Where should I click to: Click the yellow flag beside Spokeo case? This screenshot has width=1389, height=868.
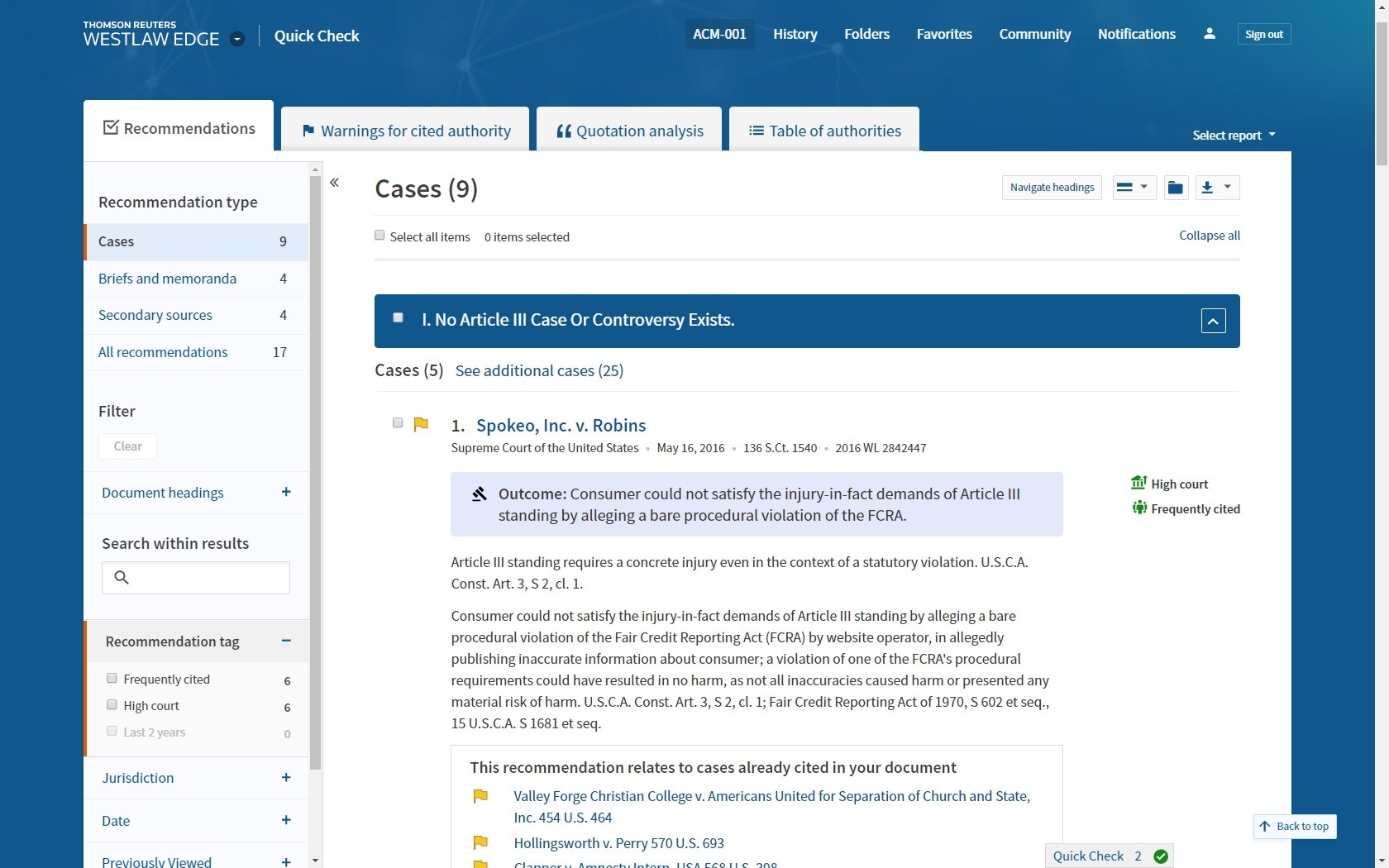[421, 424]
